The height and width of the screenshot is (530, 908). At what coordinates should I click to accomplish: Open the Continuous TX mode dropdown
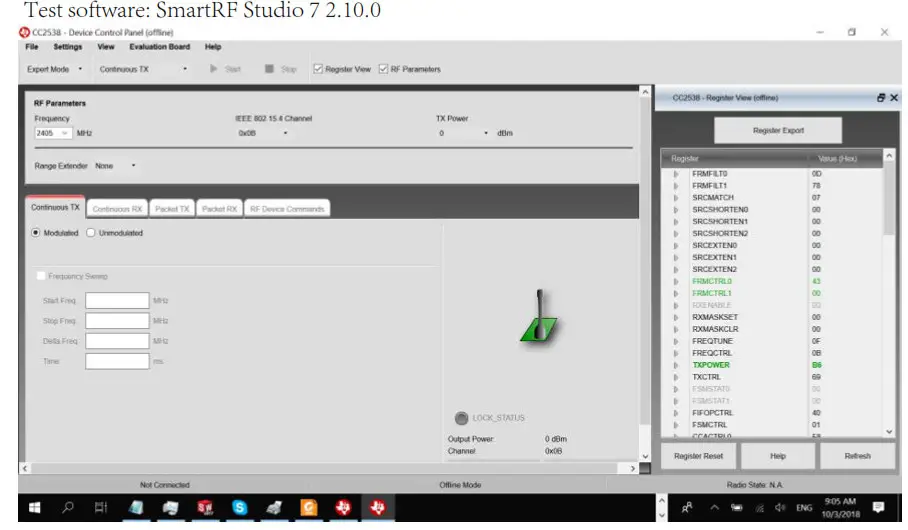[x=143, y=69]
